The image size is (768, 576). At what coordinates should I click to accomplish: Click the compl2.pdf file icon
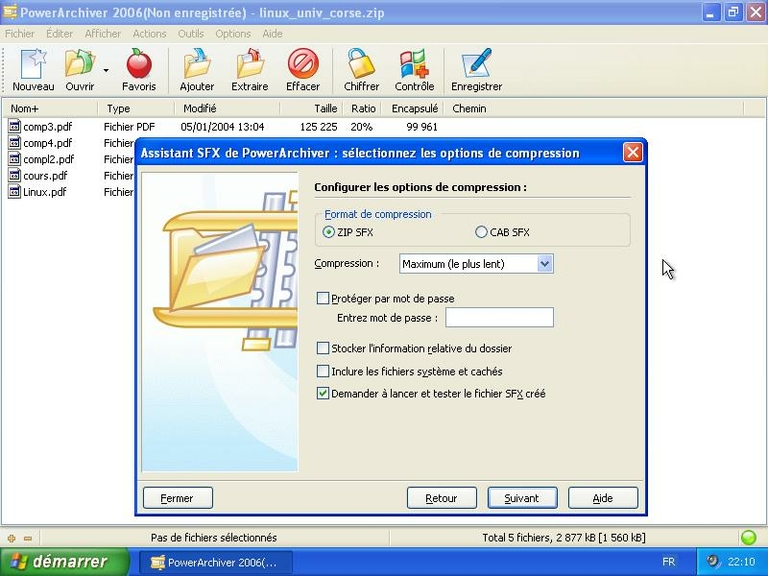[x=15, y=159]
